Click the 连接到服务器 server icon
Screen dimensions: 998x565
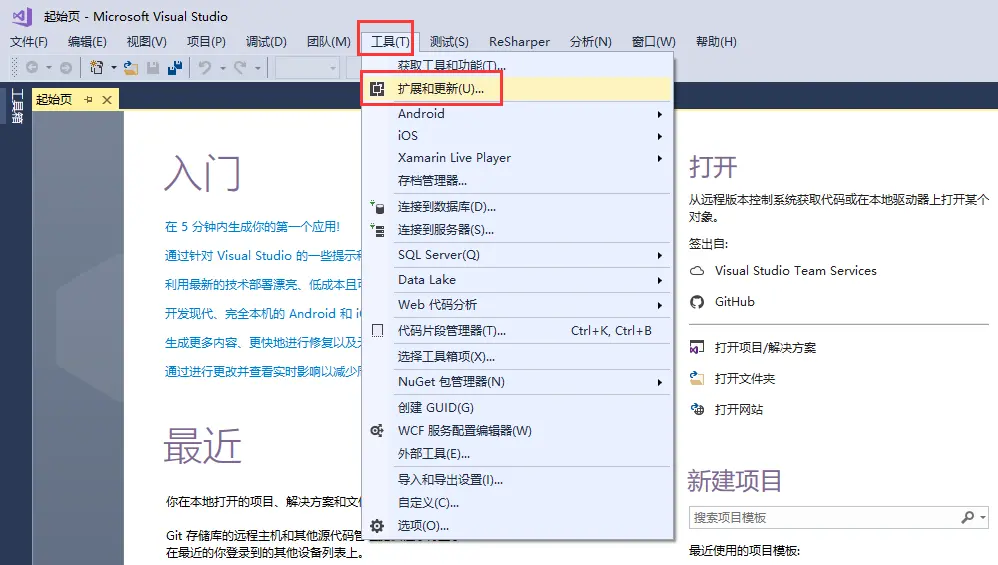coord(377,230)
